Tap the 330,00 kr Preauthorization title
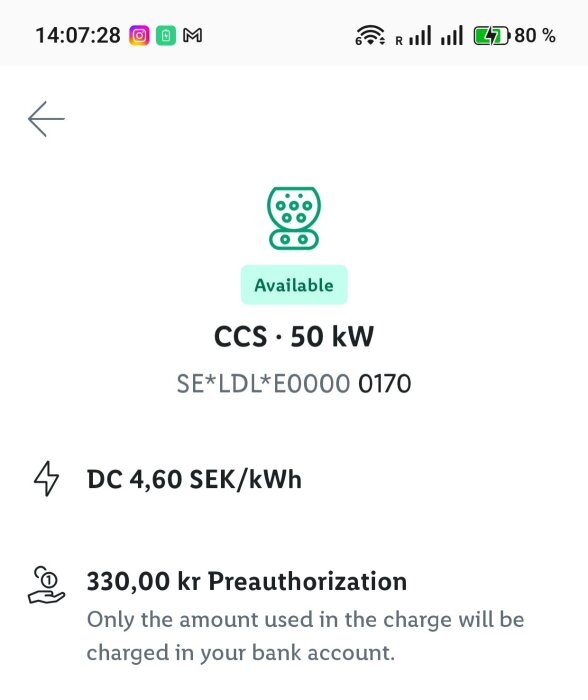The image size is (588, 700). coord(247,581)
